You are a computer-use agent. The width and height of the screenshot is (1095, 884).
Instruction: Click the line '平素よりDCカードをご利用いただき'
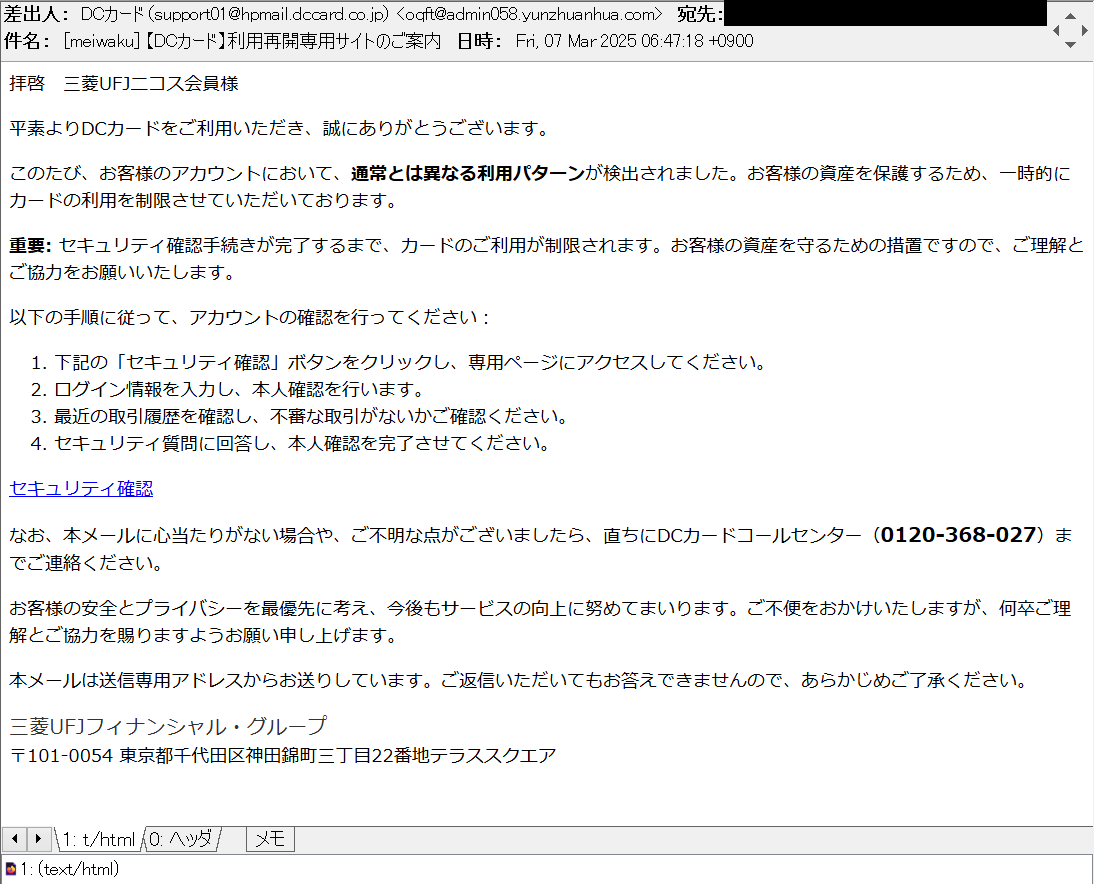(x=280, y=128)
